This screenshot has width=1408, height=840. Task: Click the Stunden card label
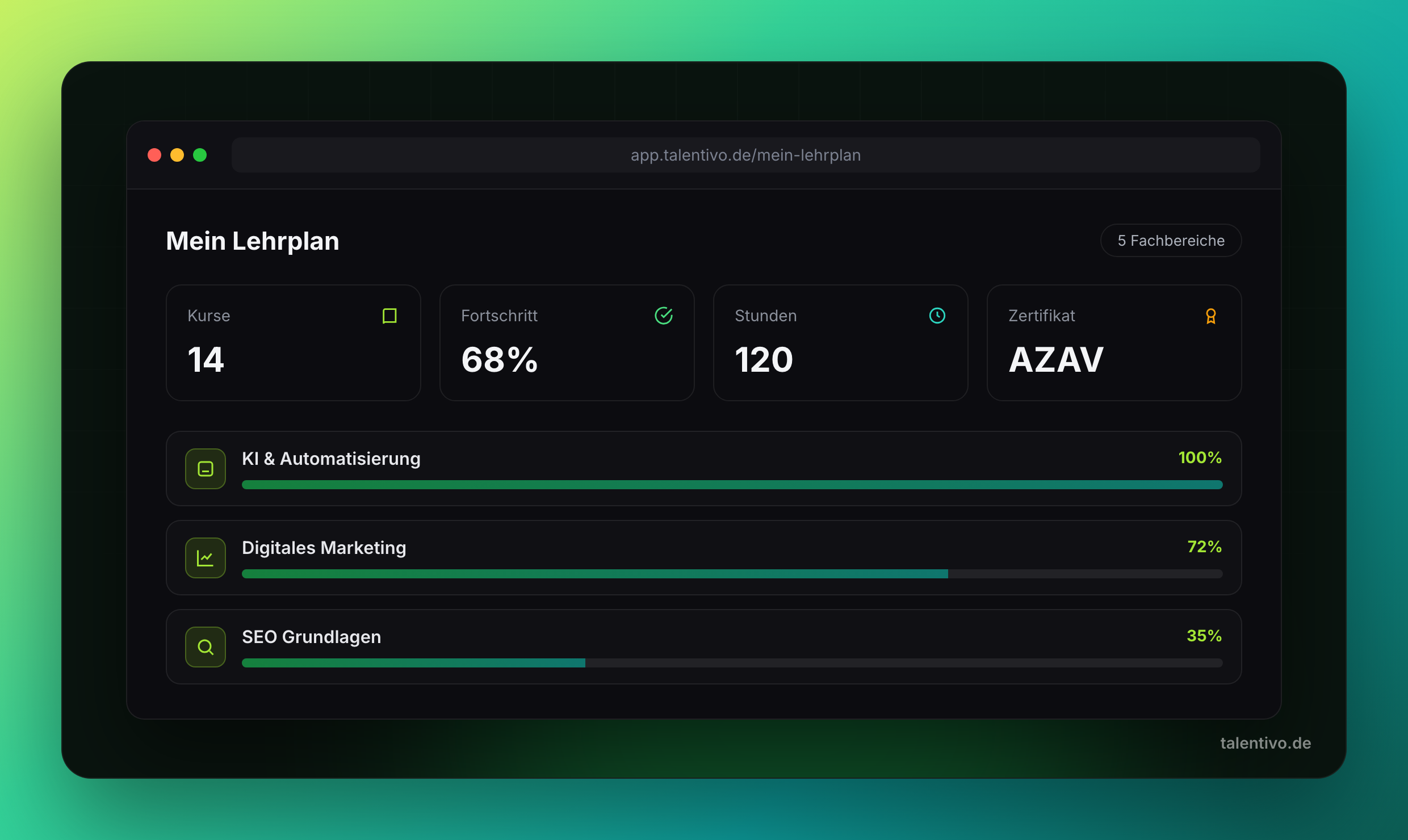click(766, 316)
